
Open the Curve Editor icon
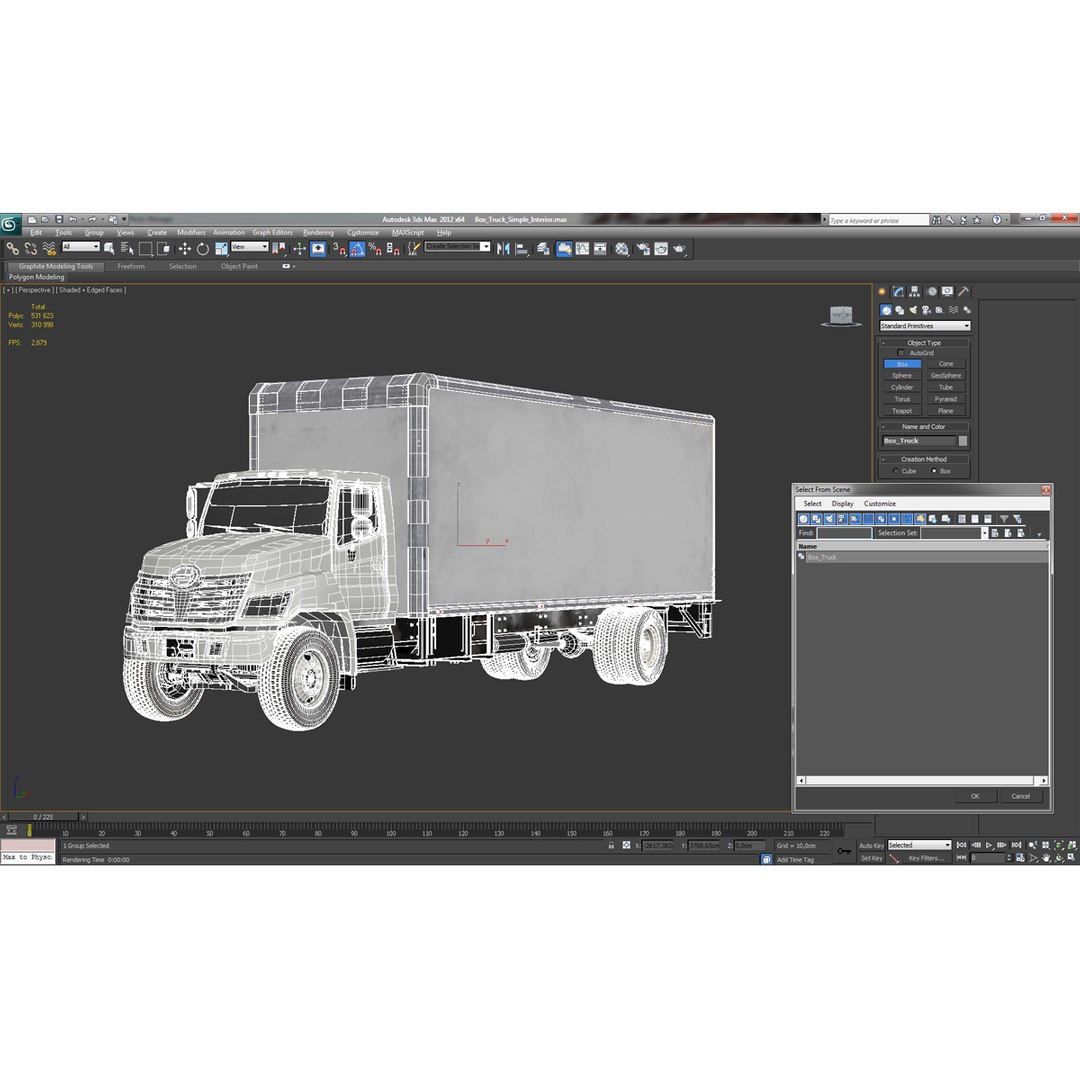coord(583,249)
